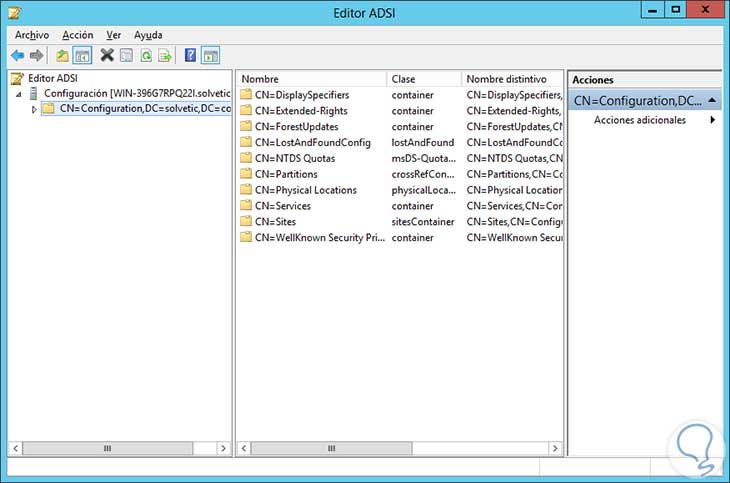The height and width of the screenshot is (483, 730).
Task: Click the crossRefCon... class cell
Action: click(x=423, y=174)
